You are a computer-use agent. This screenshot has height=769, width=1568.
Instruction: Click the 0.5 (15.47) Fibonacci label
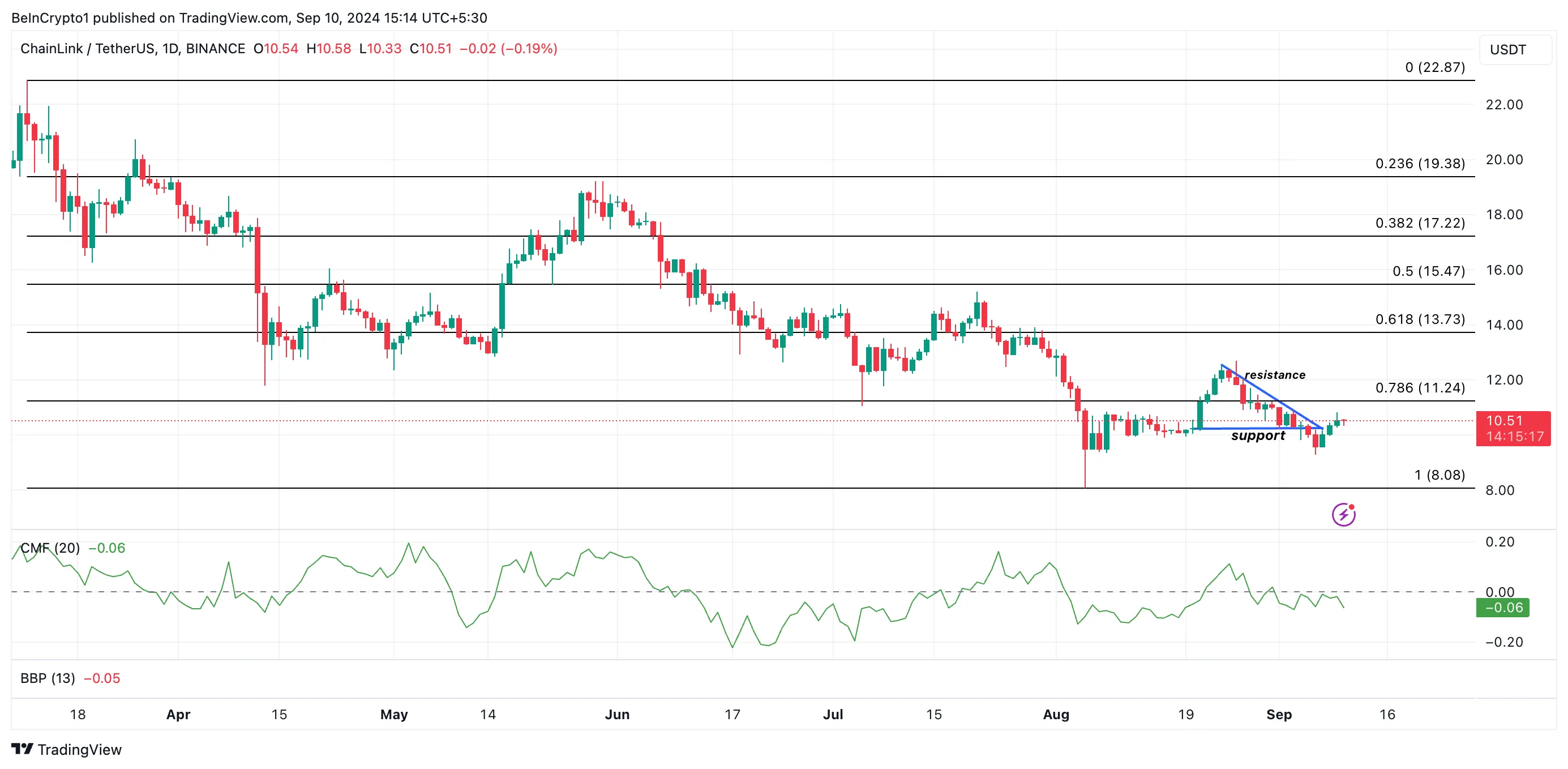point(1428,271)
